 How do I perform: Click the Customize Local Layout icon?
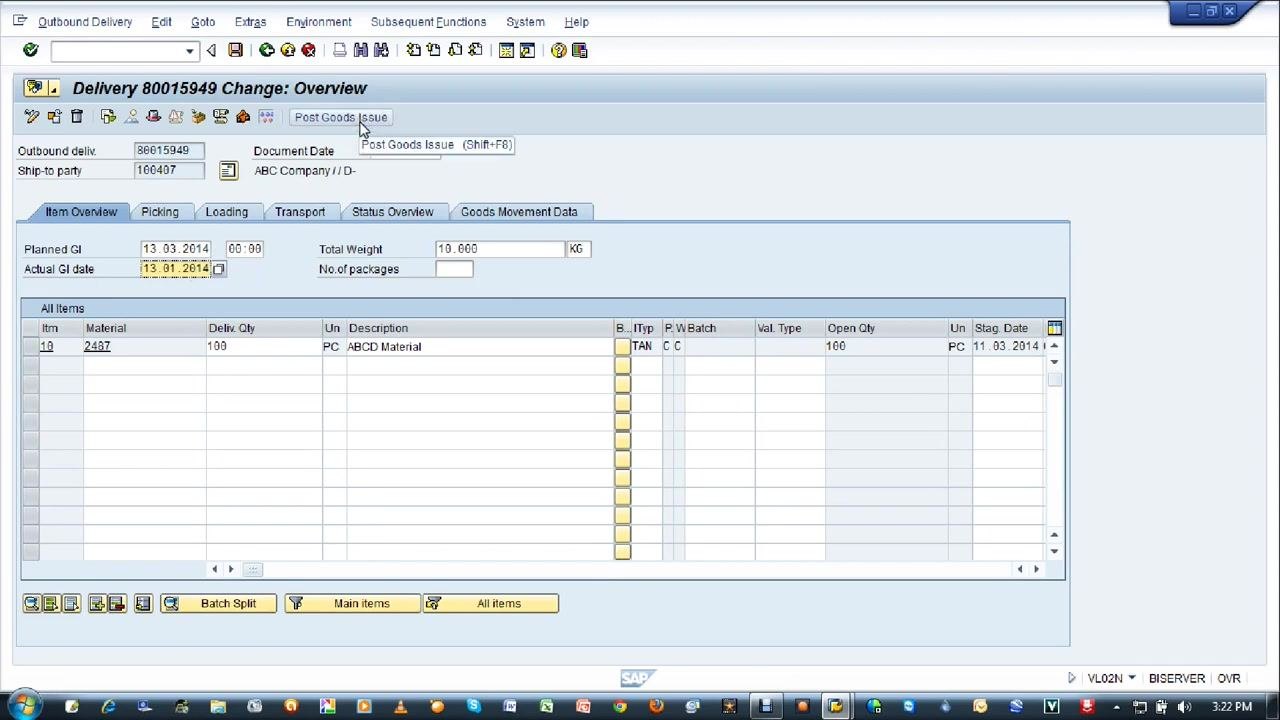579,50
